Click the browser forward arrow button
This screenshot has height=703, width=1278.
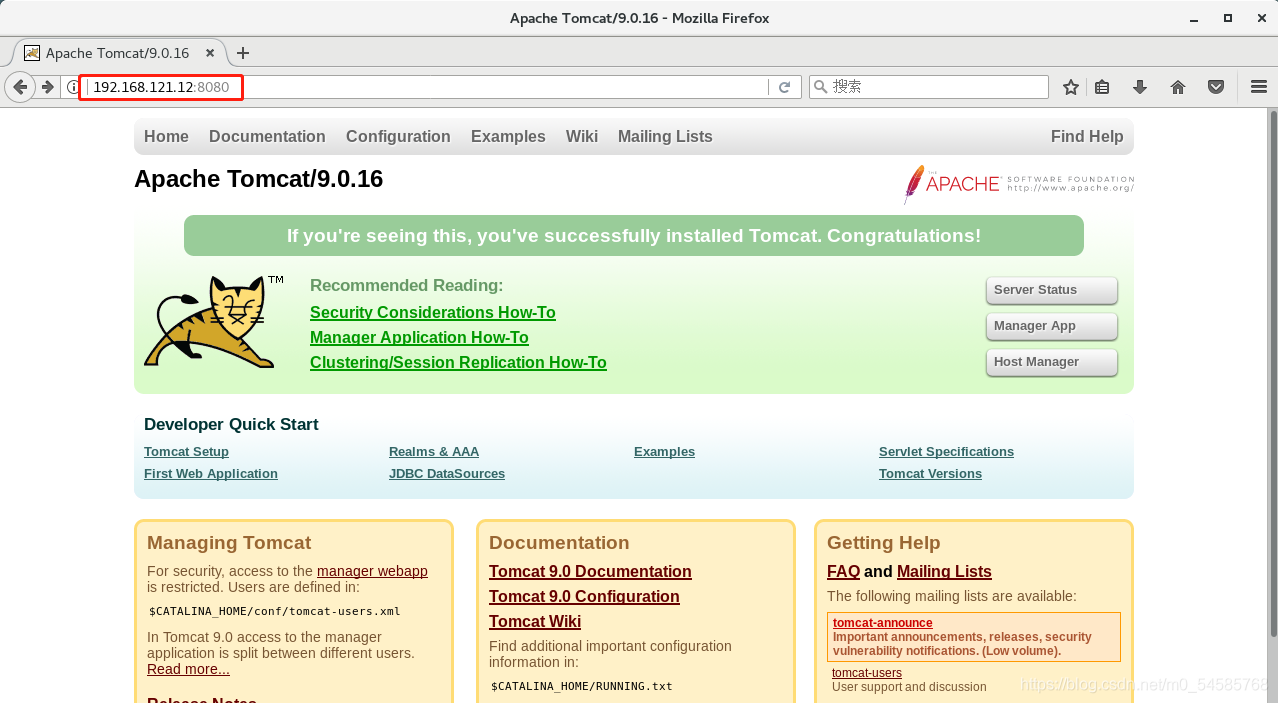pos(47,87)
